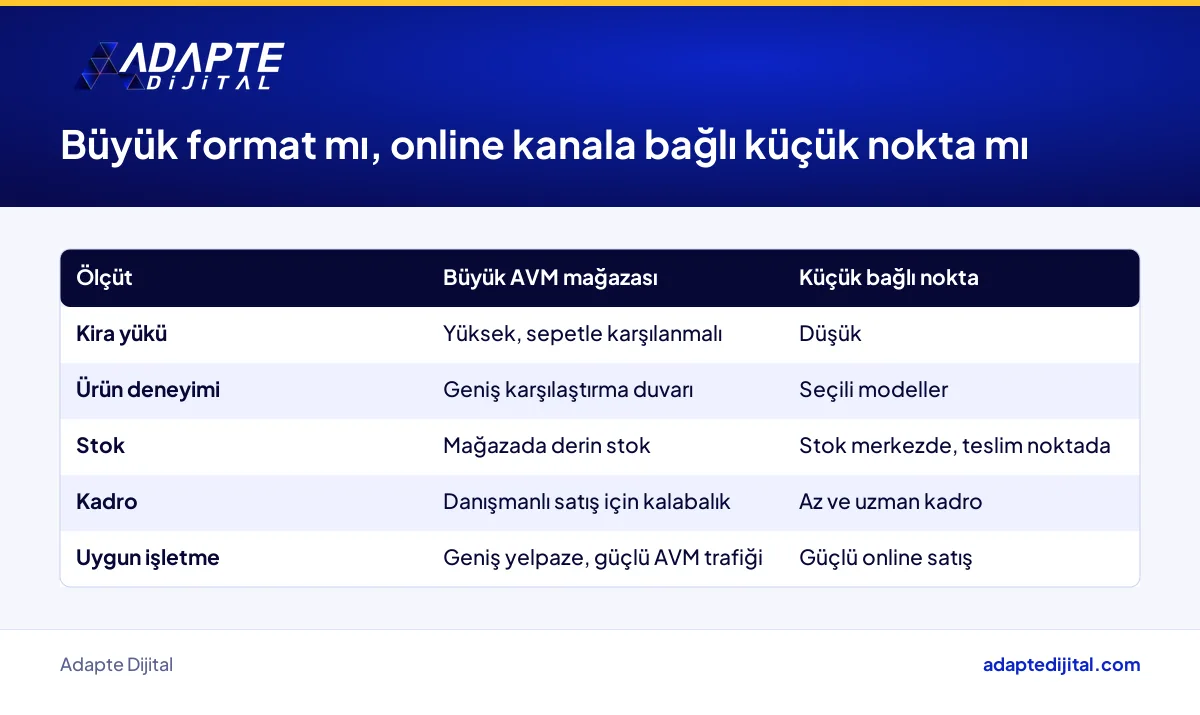Select the heading 'Büyük format mı, online kanala bağlı küçük nokta mı'
This screenshot has width=1200, height=715.
(544, 146)
